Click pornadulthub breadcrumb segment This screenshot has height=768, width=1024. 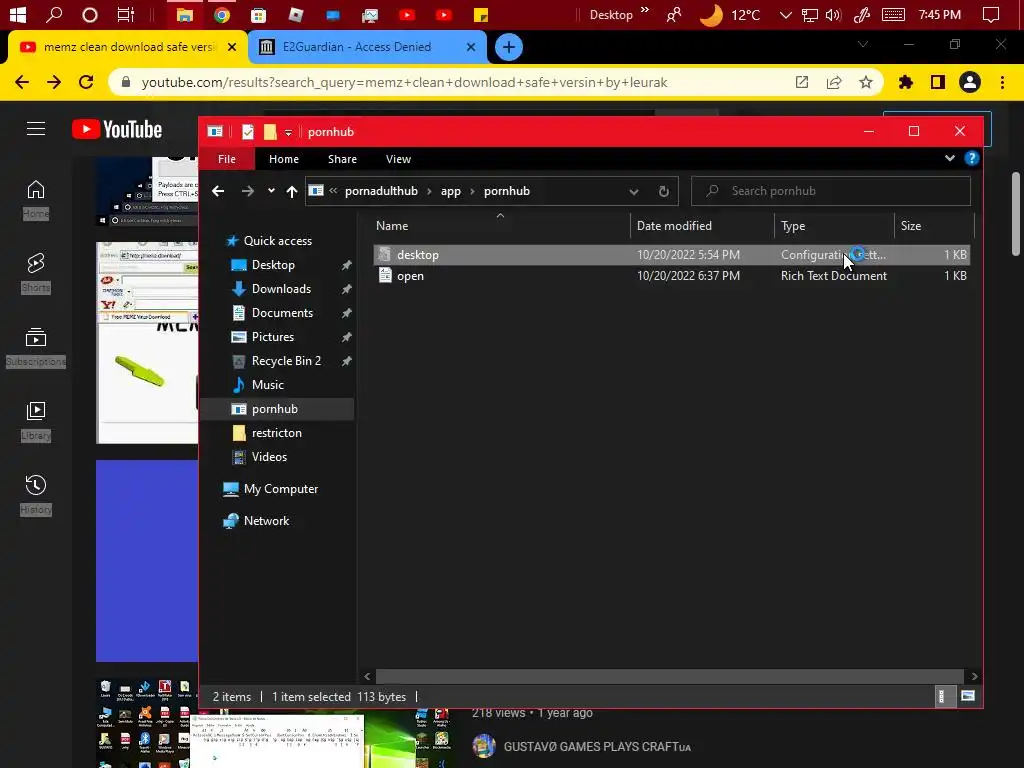[381, 191]
